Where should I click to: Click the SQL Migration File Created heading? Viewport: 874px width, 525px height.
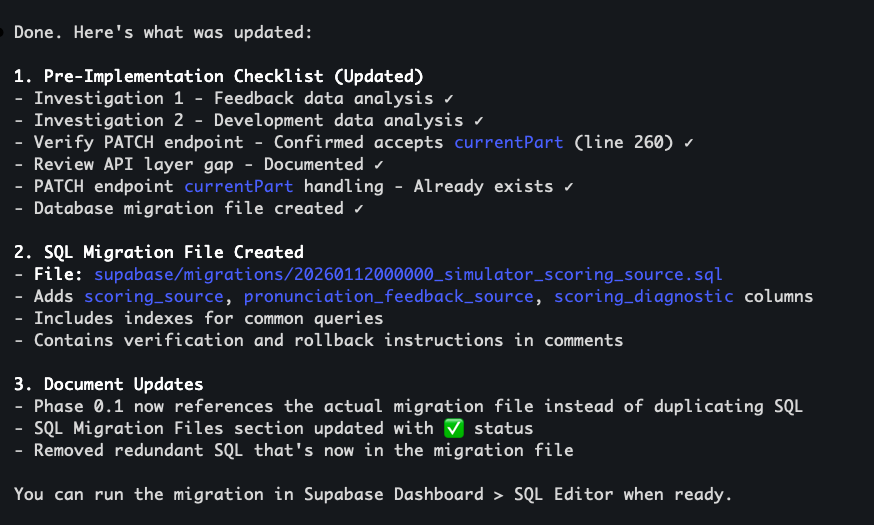[x=168, y=252]
